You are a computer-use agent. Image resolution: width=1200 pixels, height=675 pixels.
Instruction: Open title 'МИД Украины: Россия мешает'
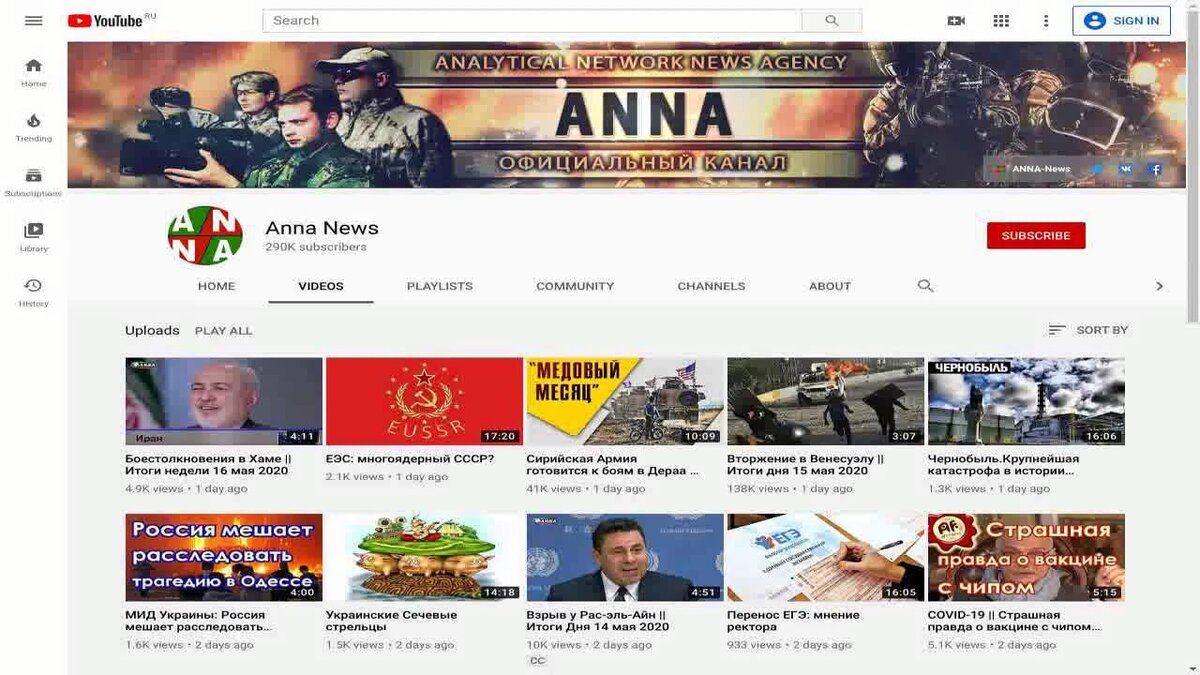(x=198, y=621)
